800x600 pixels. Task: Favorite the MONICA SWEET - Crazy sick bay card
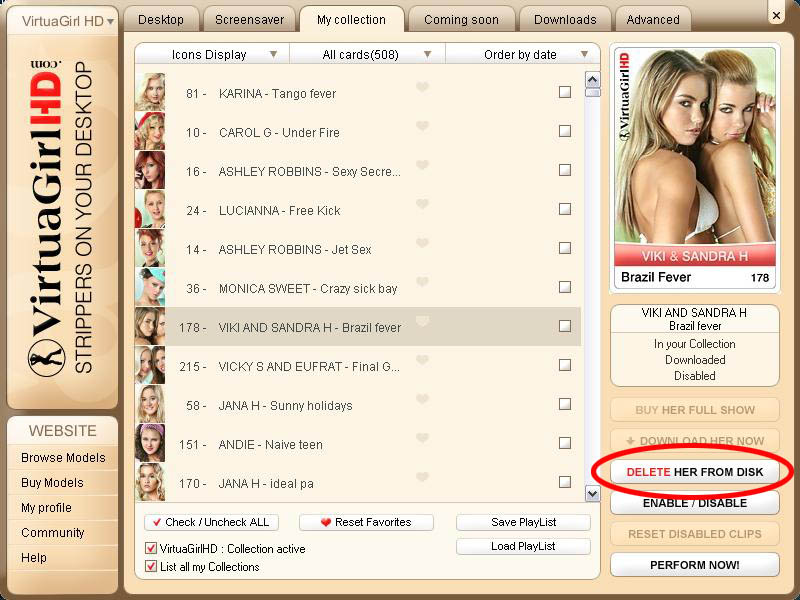tap(422, 283)
